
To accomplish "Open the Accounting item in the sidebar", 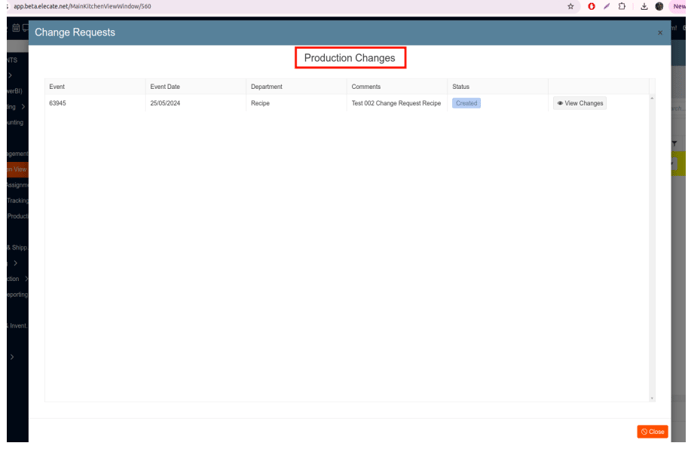I will 15,122.
